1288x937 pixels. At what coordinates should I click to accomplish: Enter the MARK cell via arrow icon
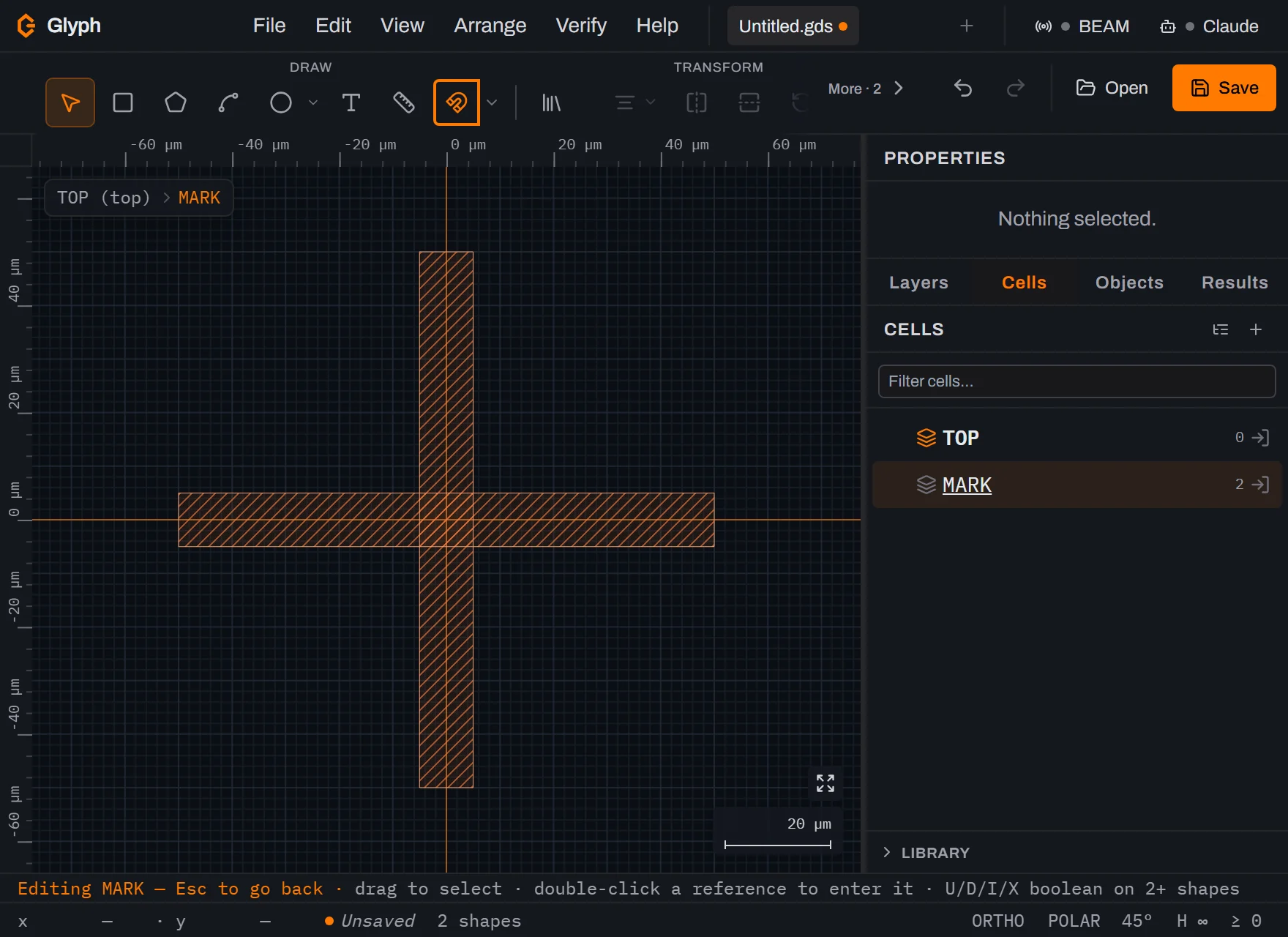1261,485
